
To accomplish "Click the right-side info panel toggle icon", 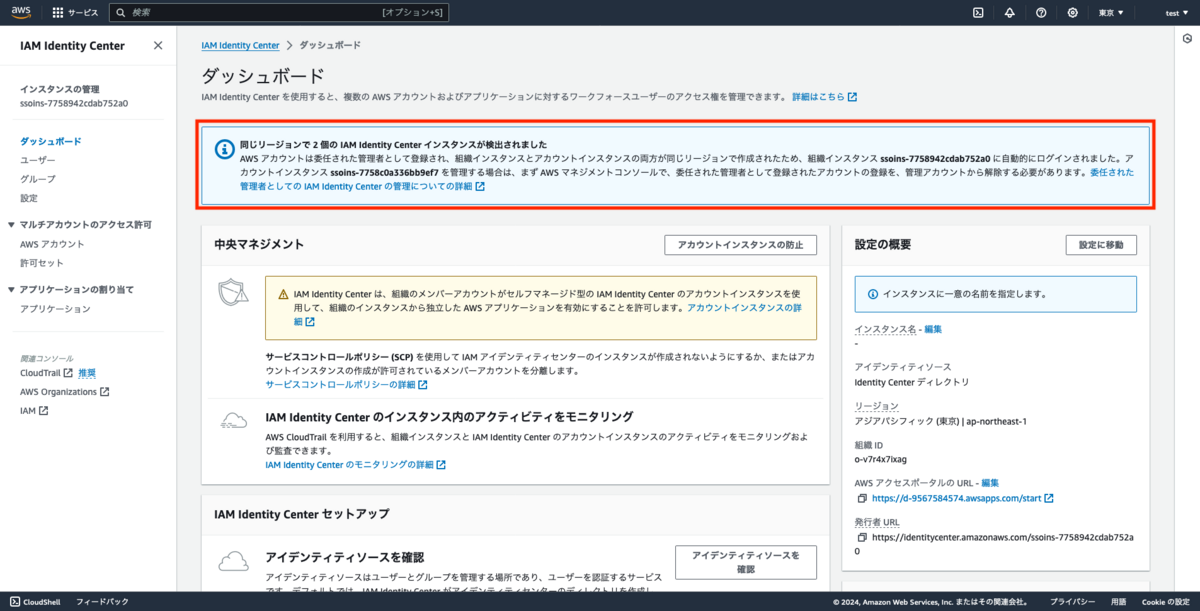I will point(1186,39).
